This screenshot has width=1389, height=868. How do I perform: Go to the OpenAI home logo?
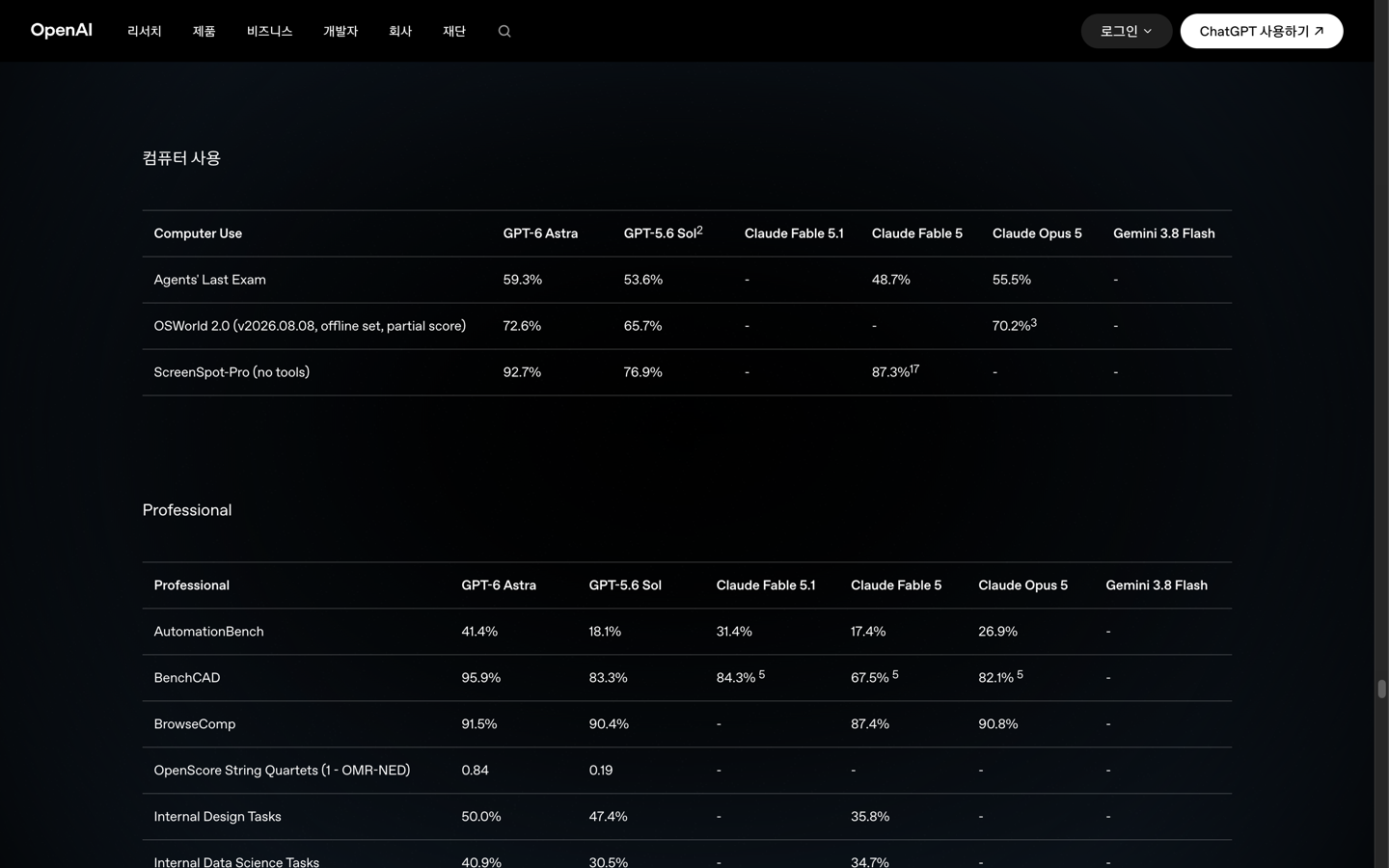pyautogui.click(x=62, y=31)
